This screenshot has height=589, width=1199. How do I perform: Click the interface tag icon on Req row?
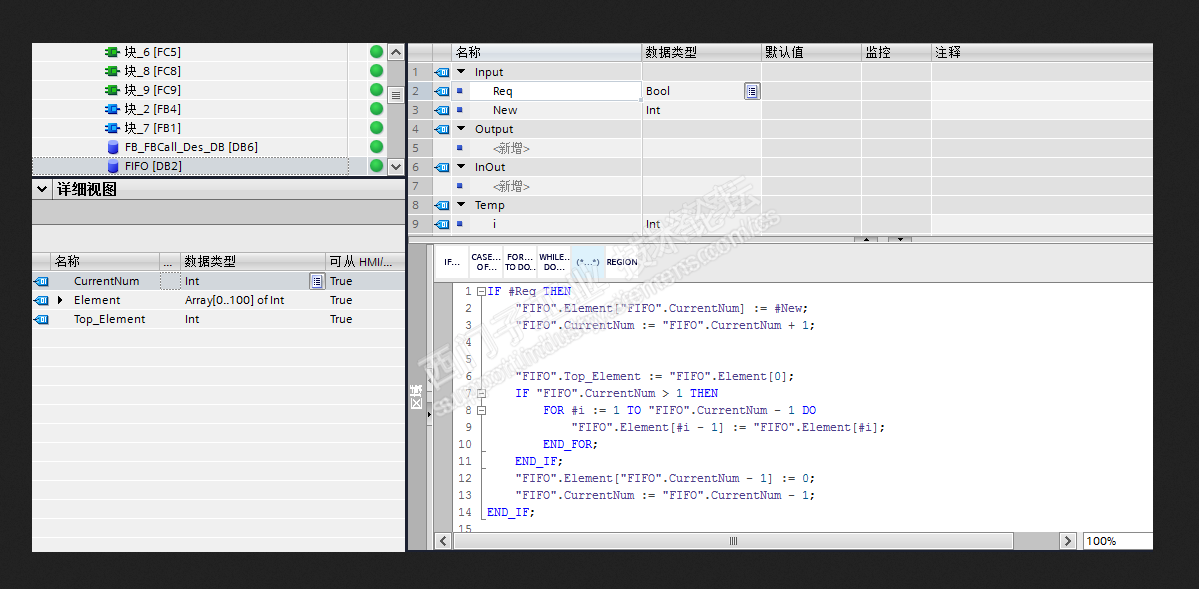pyautogui.click(x=442, y=91)
